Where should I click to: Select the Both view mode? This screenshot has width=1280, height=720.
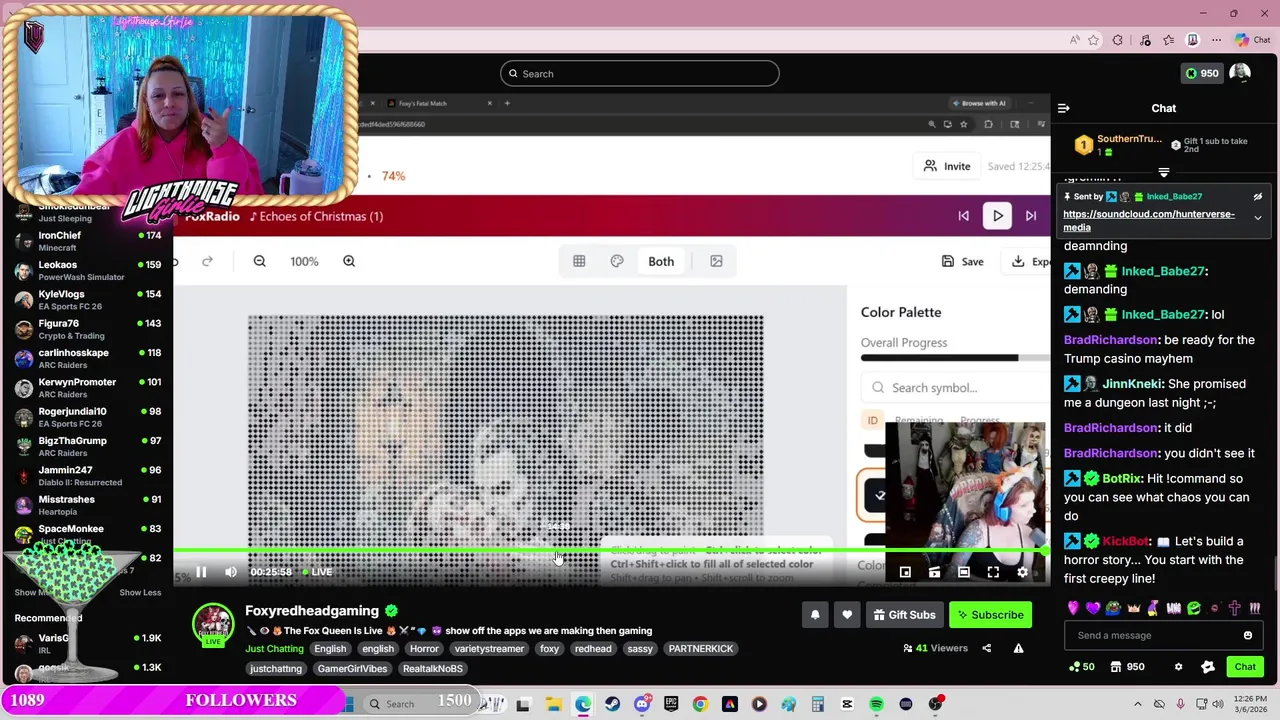click(661, 261)
